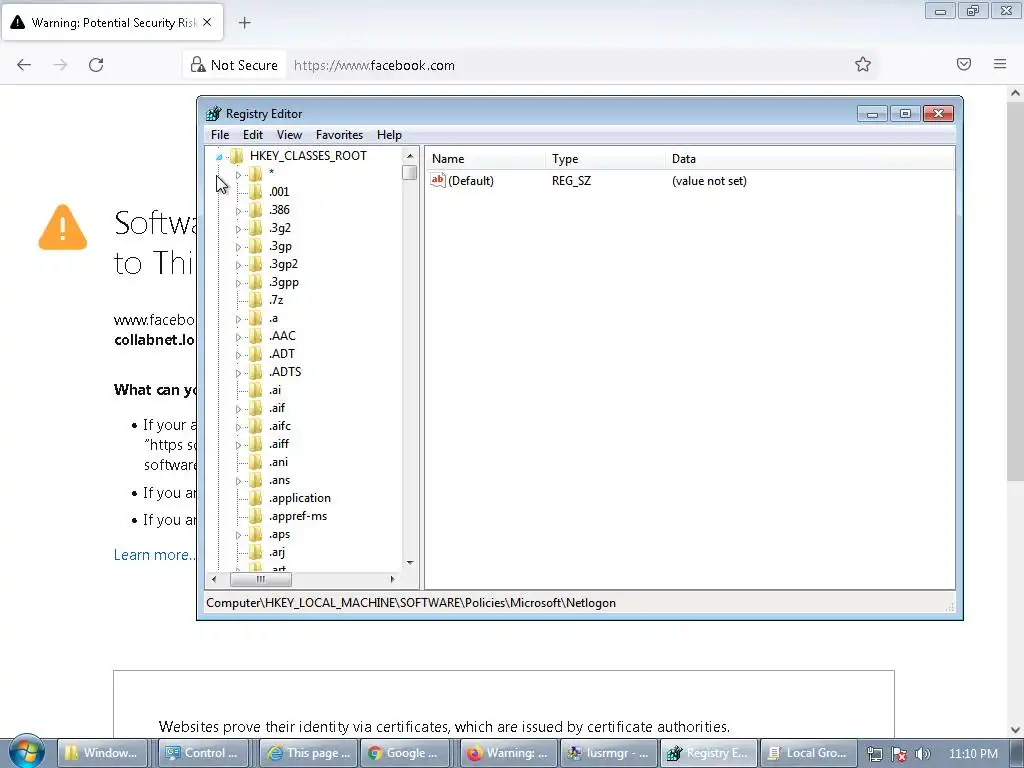Expand the .AAC key
Image resolution: width=1024 pixels, height=768 pixels.
pos(238,336)
